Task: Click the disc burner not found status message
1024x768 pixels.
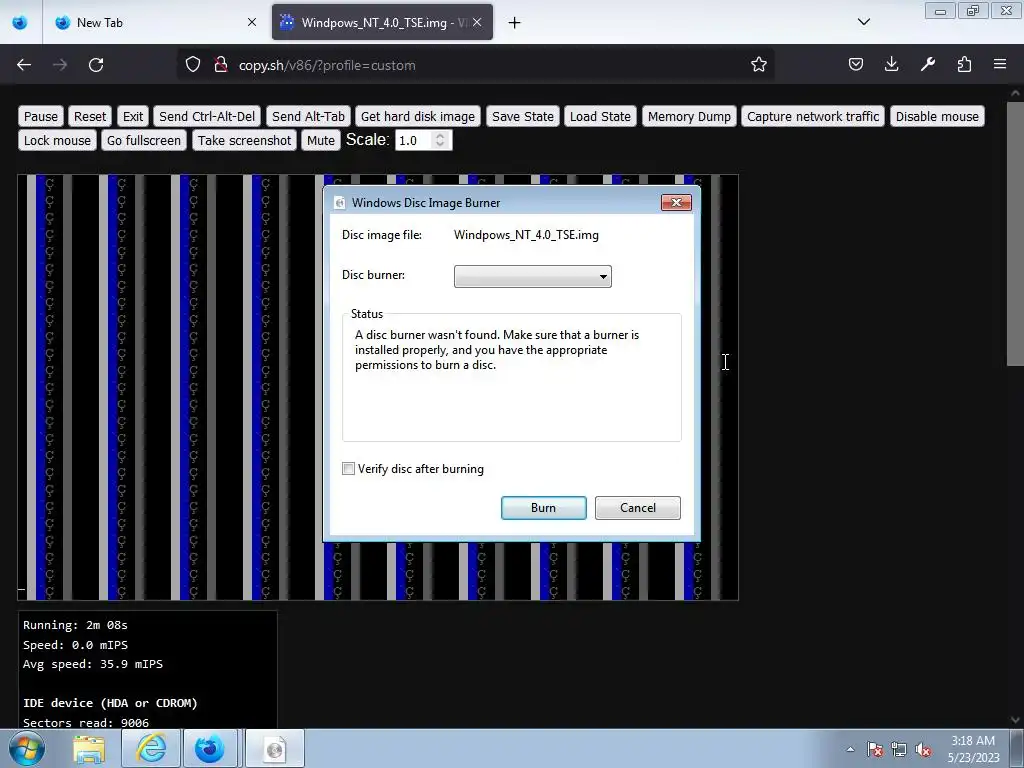Action: [x=497, y=350]
